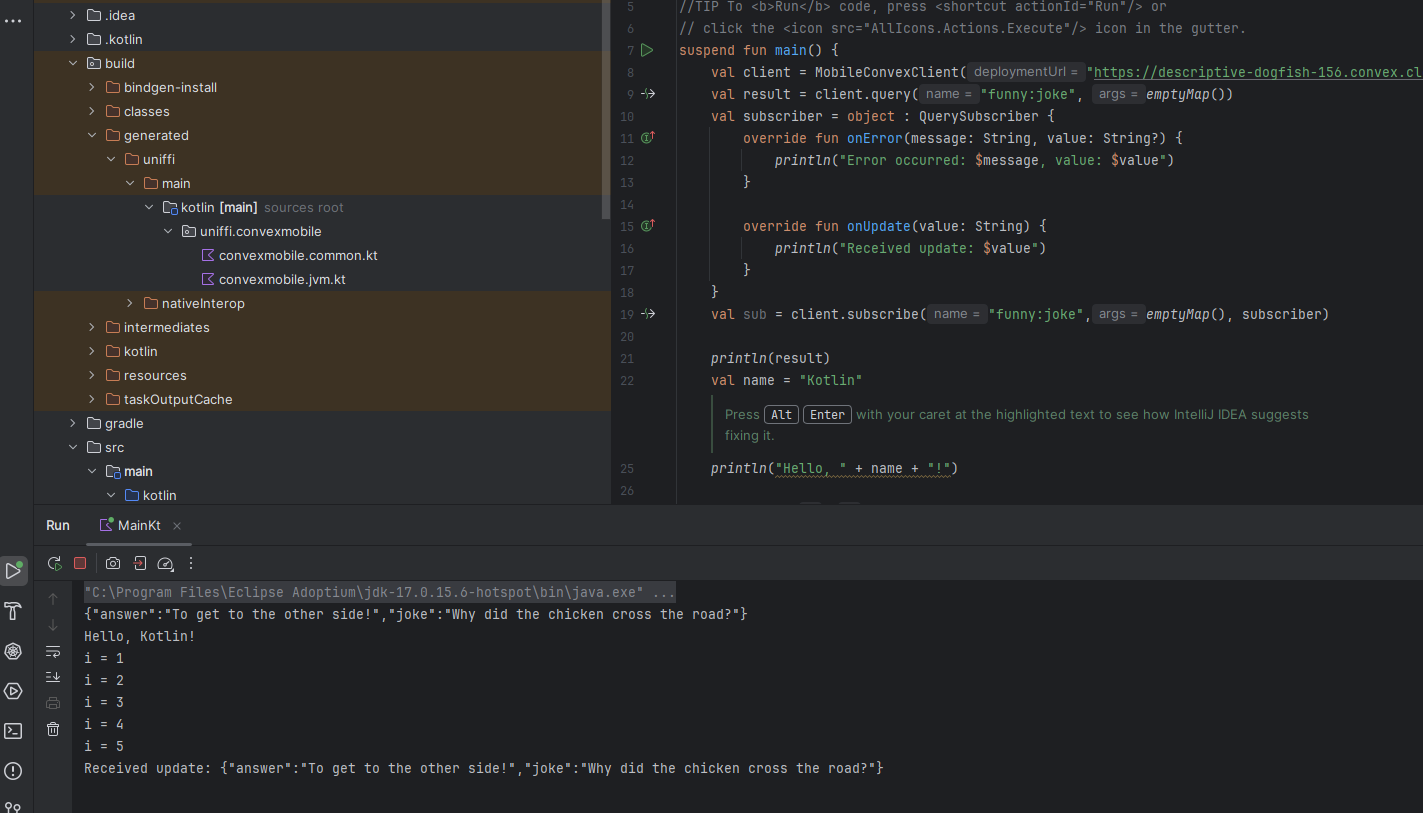Screen dimensions: 1423x813
Task: Expand the bindgen-install folder
Action: [91, 87]
